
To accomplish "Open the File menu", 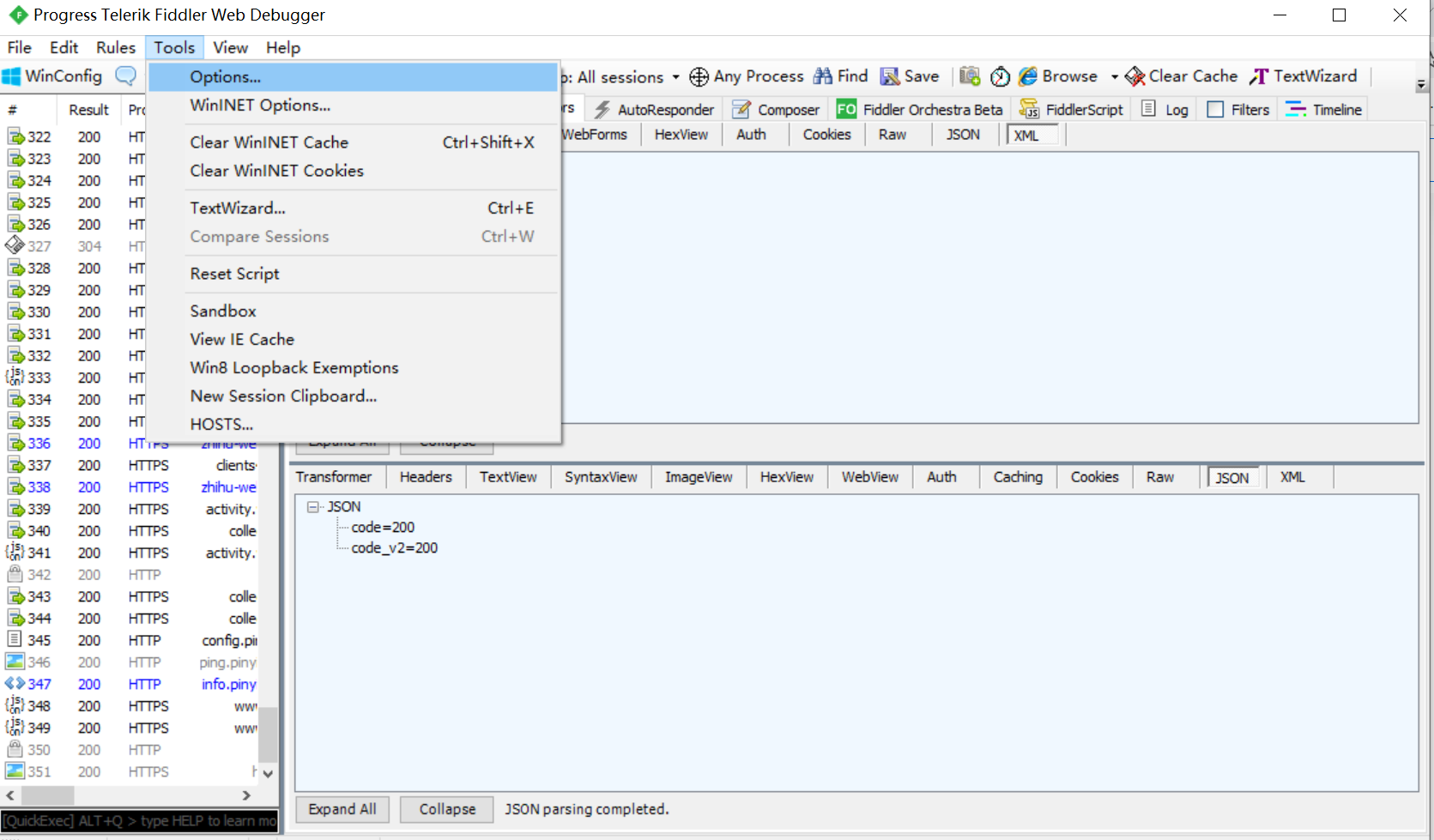I will pos(20,48).
